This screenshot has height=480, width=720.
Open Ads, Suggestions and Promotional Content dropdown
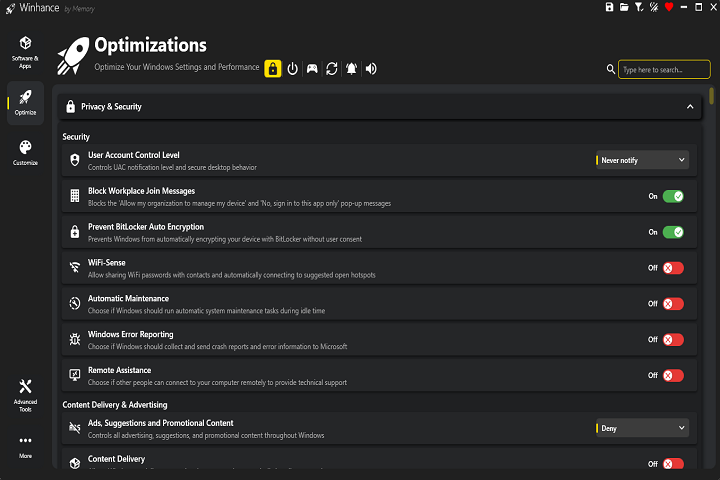click(x=642, y=428)
